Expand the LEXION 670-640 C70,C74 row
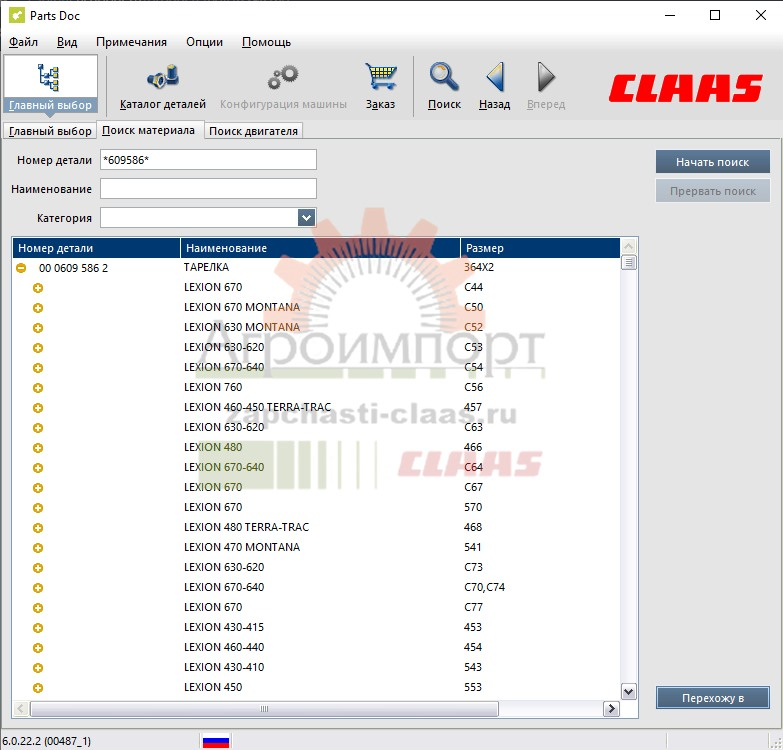The width and height of the screenshot is (783, 750). pos(38,588)
